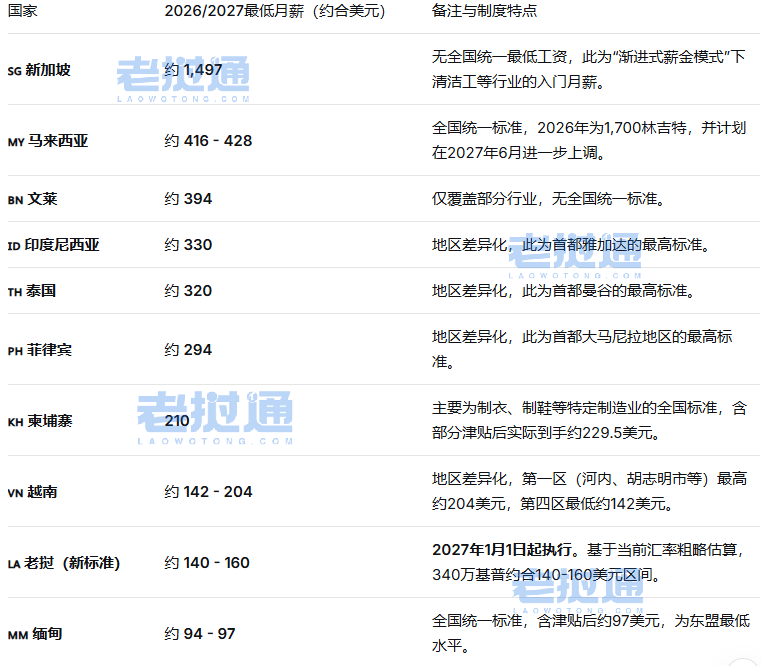Click the Myanmar note about 东盟最低水平
The height and width of the screenshot is (666, 761).
click(x=591, y=633)
